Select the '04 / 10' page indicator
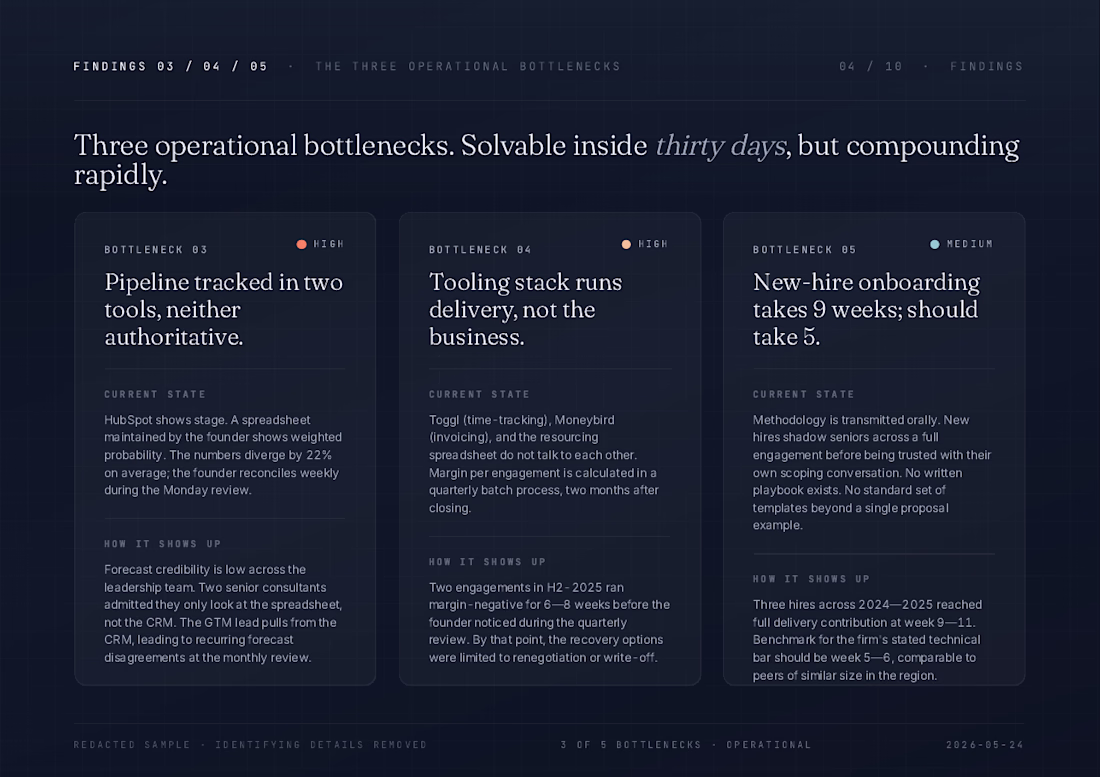 click(x=871, y=67)
